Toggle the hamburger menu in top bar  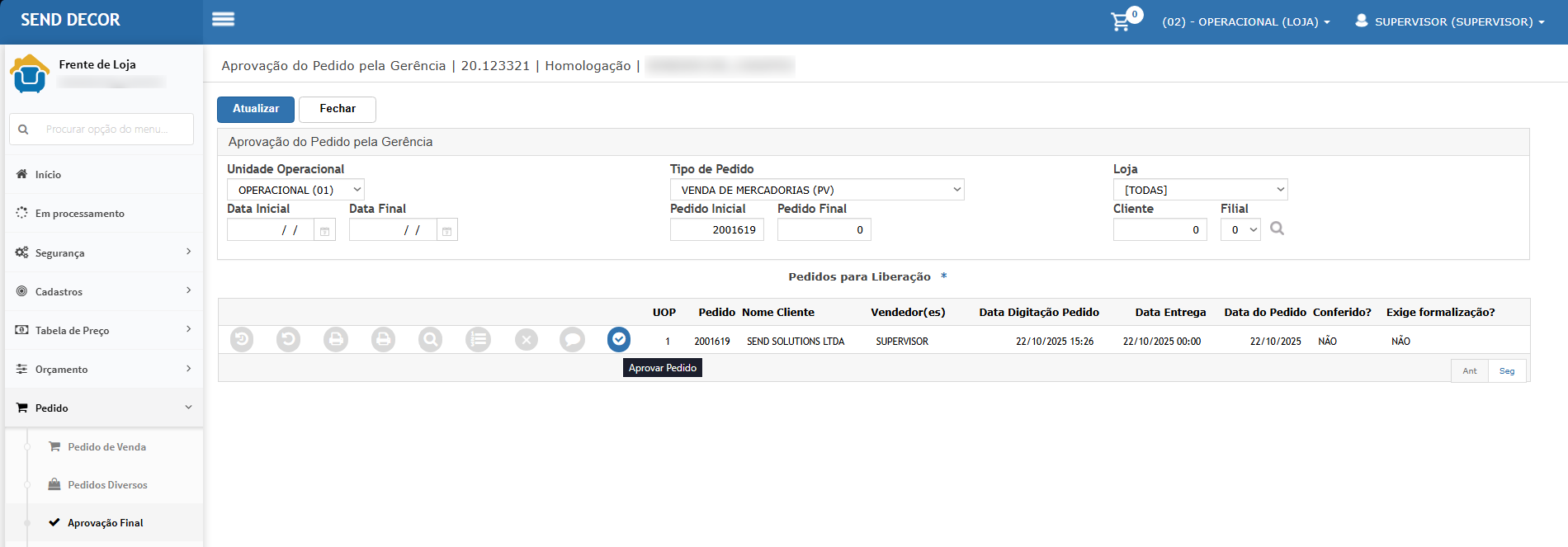click(224, 20)
